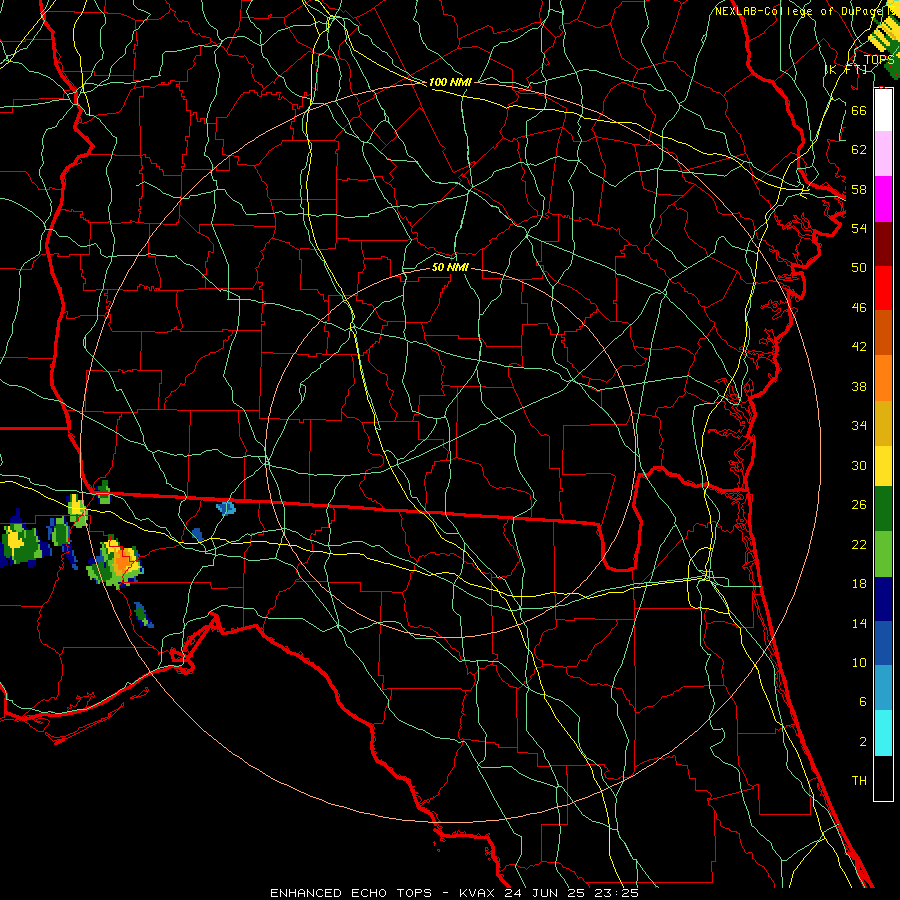Click the "ENHANCED ECHO TOPS" footer text
The height and width of the screenshot is (900, 900).
tap(351, 893)
